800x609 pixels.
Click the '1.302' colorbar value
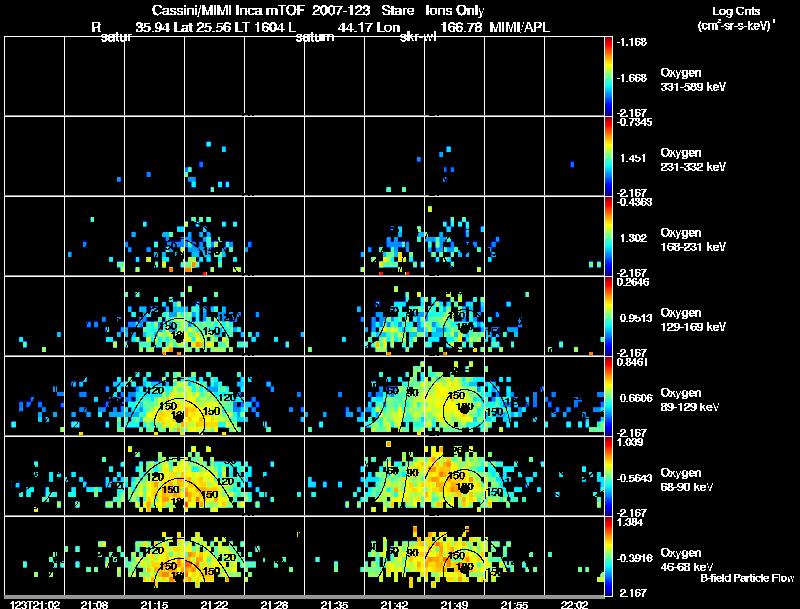click(633, 238)
